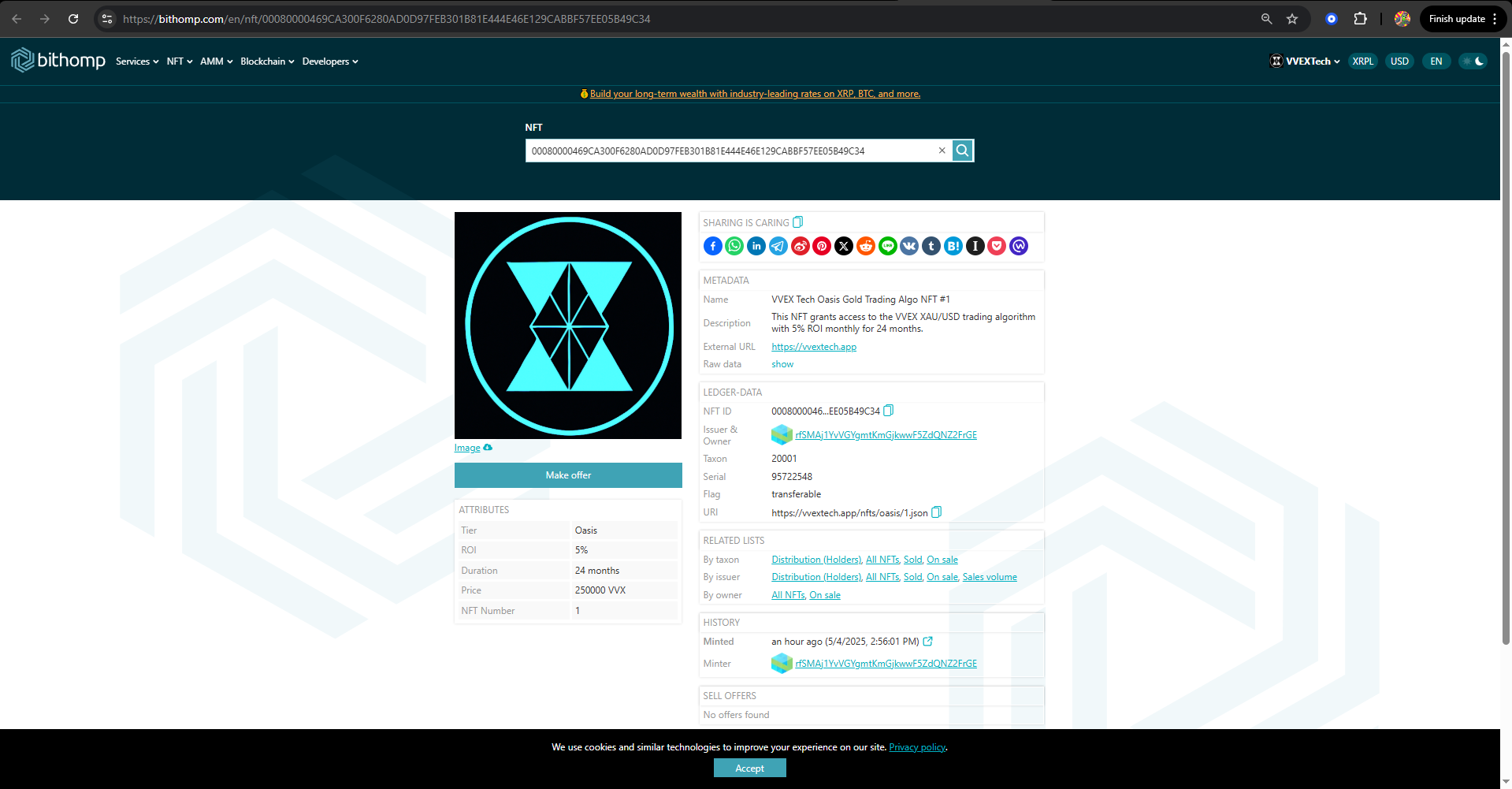View By taxon On sale list
The height and width of the screenshot is (789, 1512).
pyautogui.click(x=942, y=560)
